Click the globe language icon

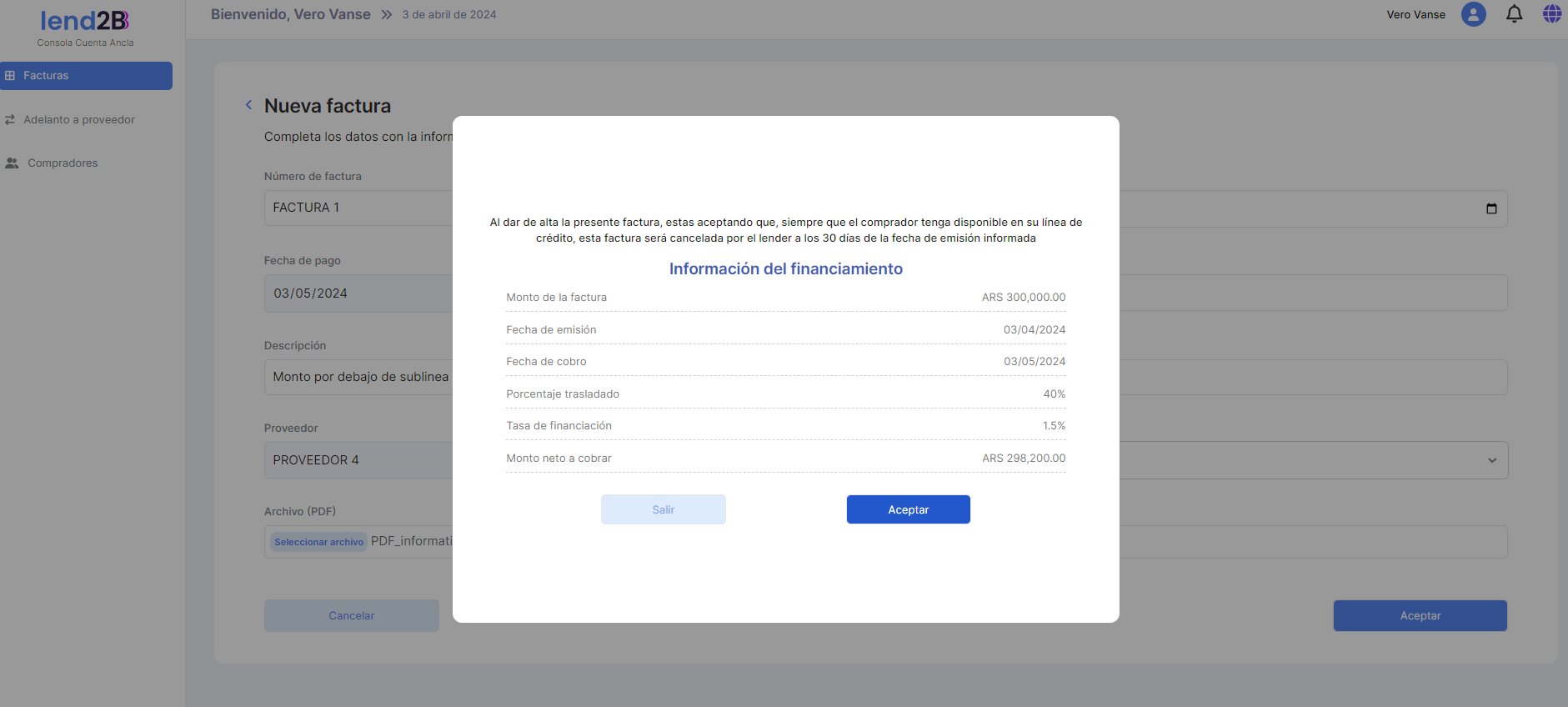[x=1551, y=14]
